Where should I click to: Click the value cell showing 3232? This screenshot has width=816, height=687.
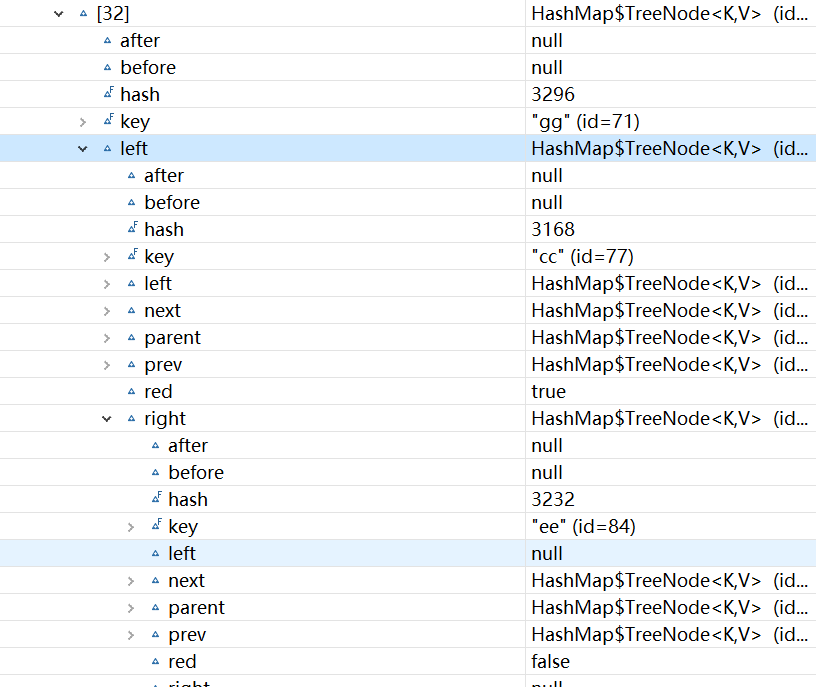[553, 500]
